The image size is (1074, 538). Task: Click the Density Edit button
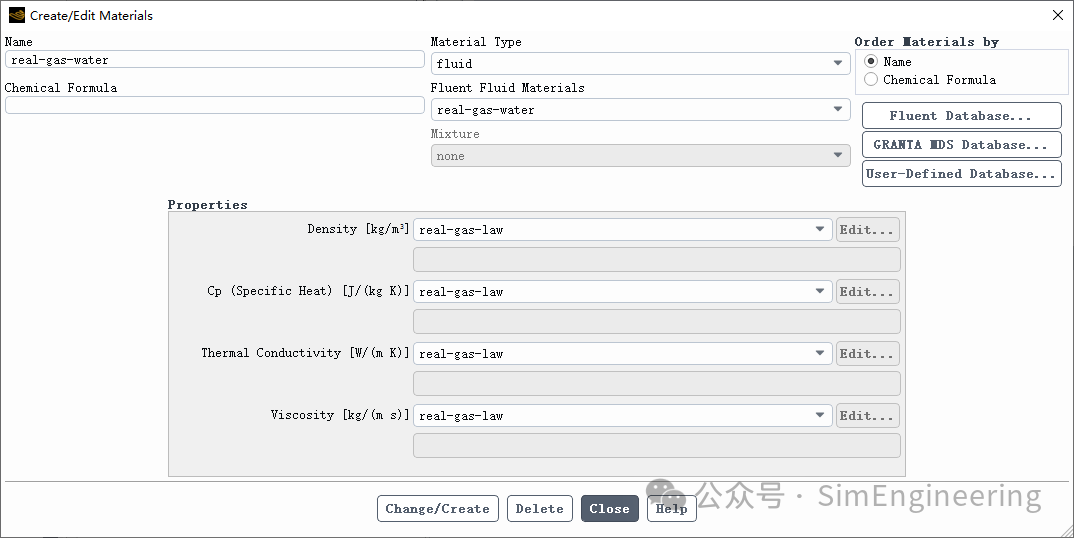point(867,230)
